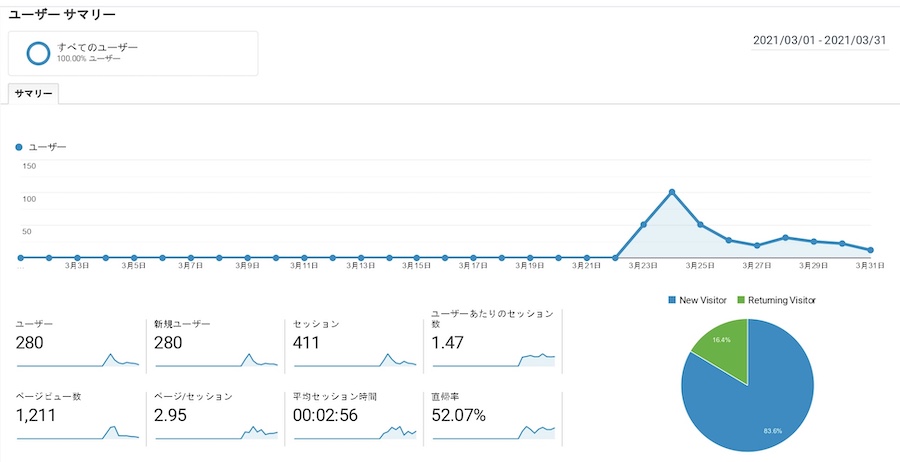Click the 直帰率 52.07% metric card
This screenshot has height=462, width=900.
[x=494, y=419]
